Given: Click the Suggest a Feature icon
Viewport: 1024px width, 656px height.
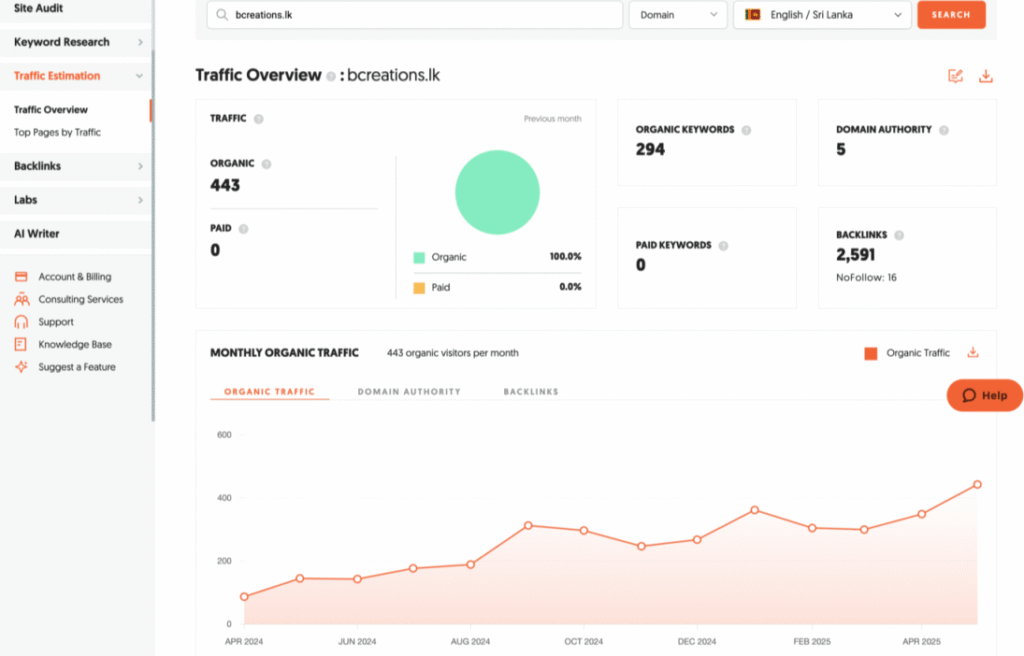Looking at the screenshot, I should click(21, 367).
